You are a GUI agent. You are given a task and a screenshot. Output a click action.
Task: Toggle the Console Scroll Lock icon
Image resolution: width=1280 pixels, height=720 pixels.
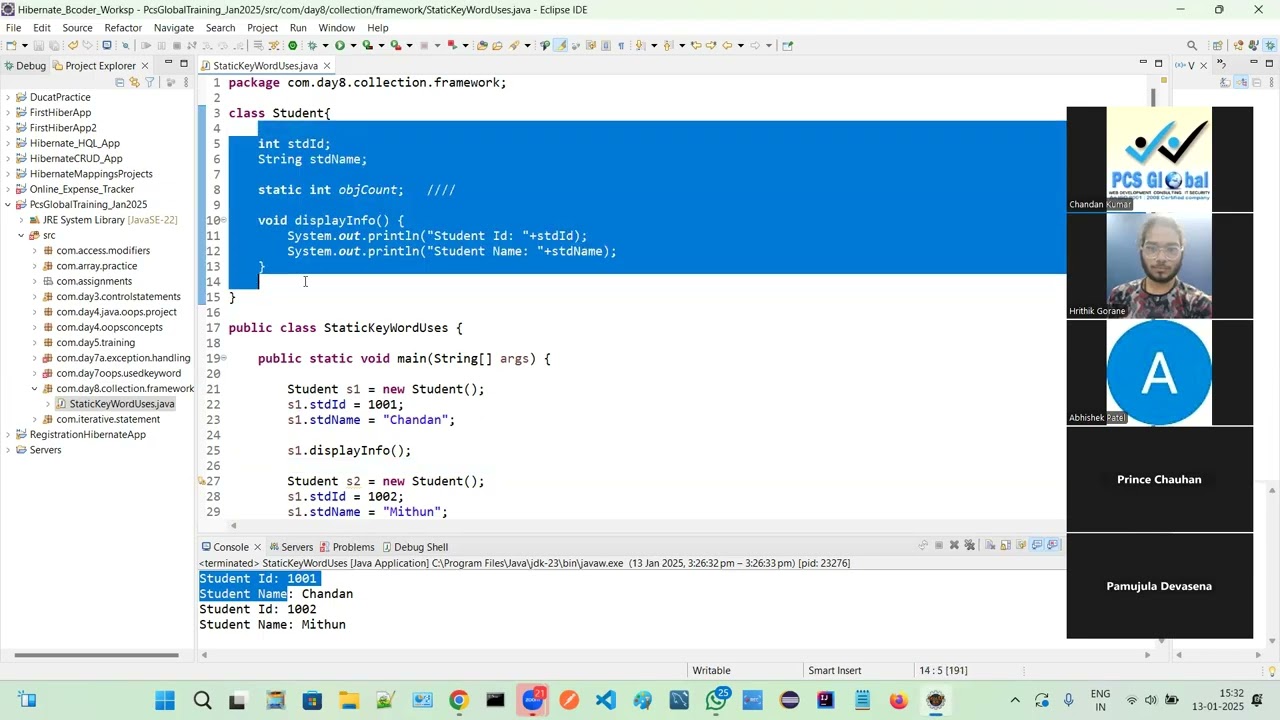click(x=1006, y=545)
